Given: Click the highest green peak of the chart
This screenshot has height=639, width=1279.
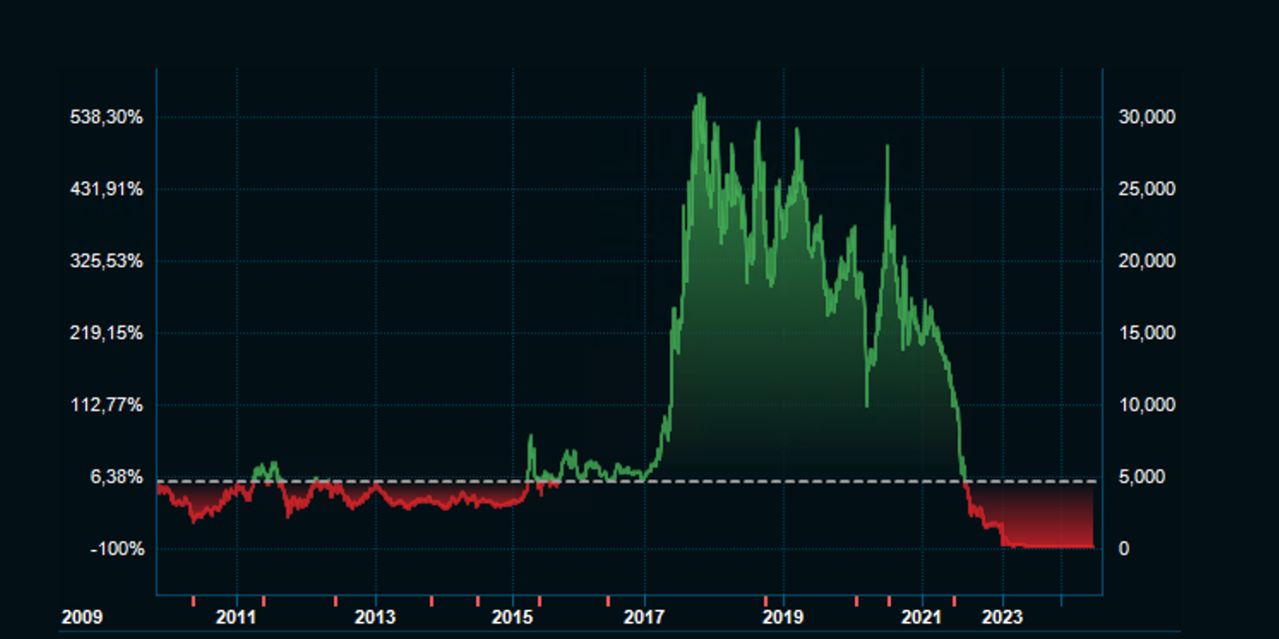Looking at the screenshot, I should pos(700,96).
